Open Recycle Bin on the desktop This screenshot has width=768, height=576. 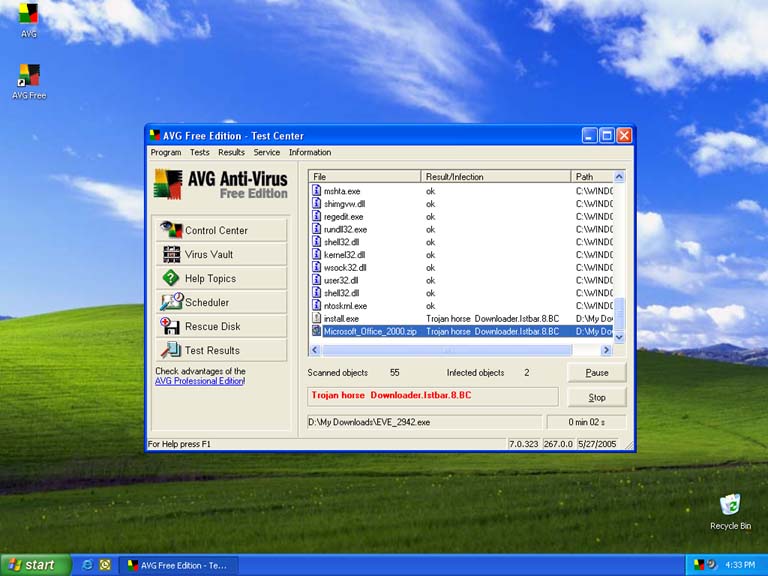(x=730, y=506)
